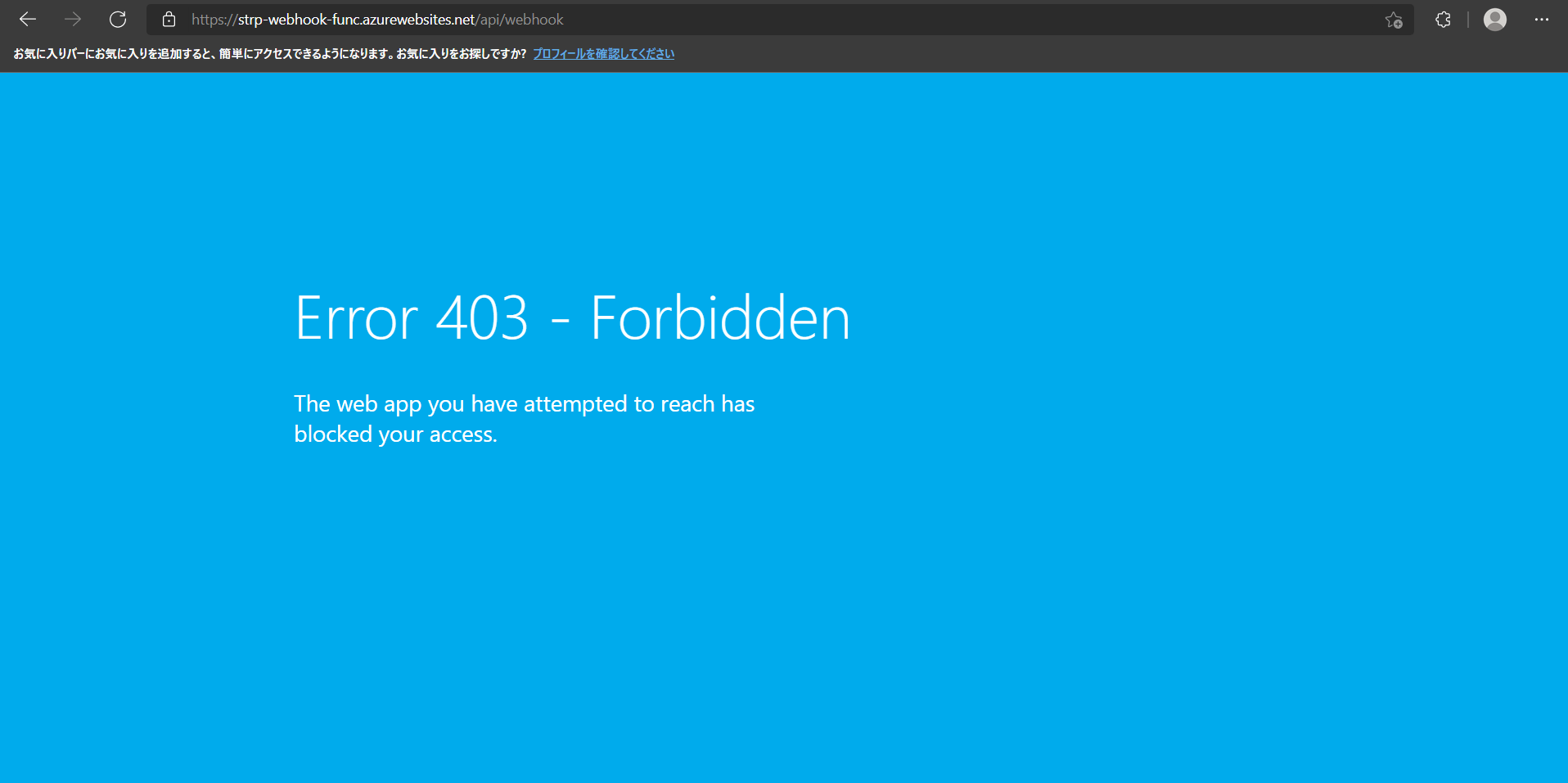
Task: Open the profile management menu
Action: coord(1495,19)
